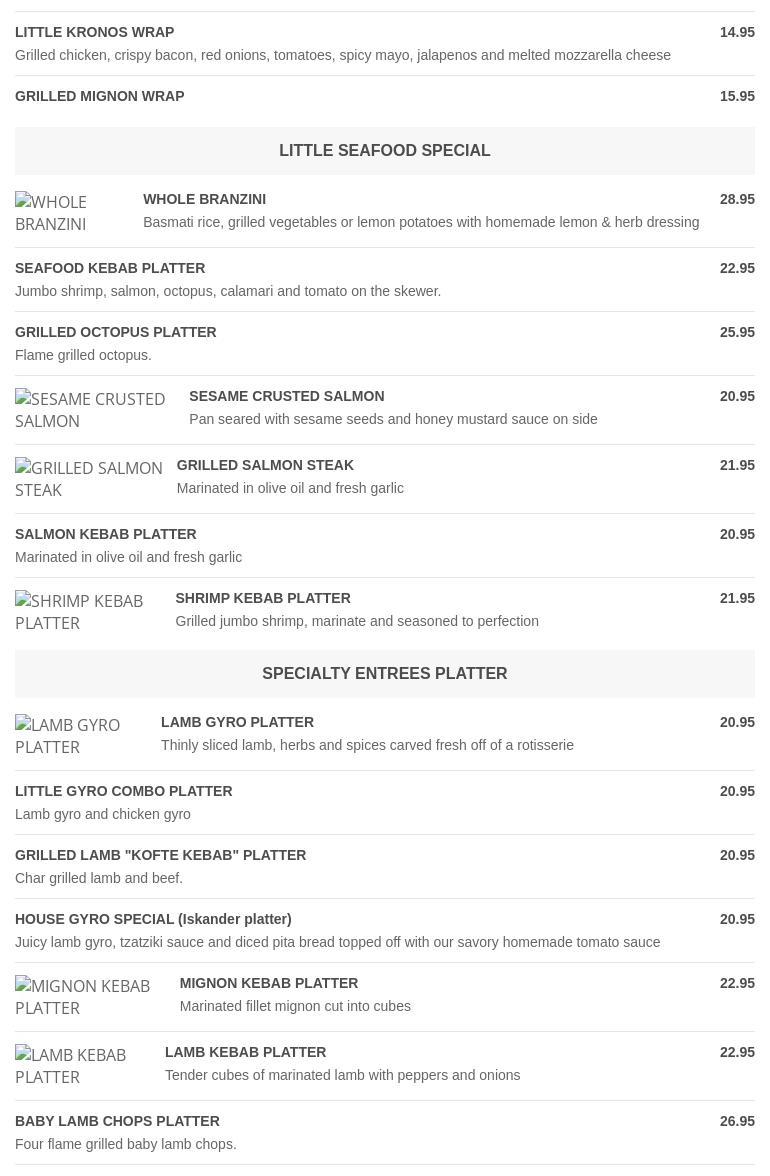The height and width of the screenshot is (1176, 770).
Task: Pick the Salmon Kebab Platter entry
Action: click(x=106, y=535)
